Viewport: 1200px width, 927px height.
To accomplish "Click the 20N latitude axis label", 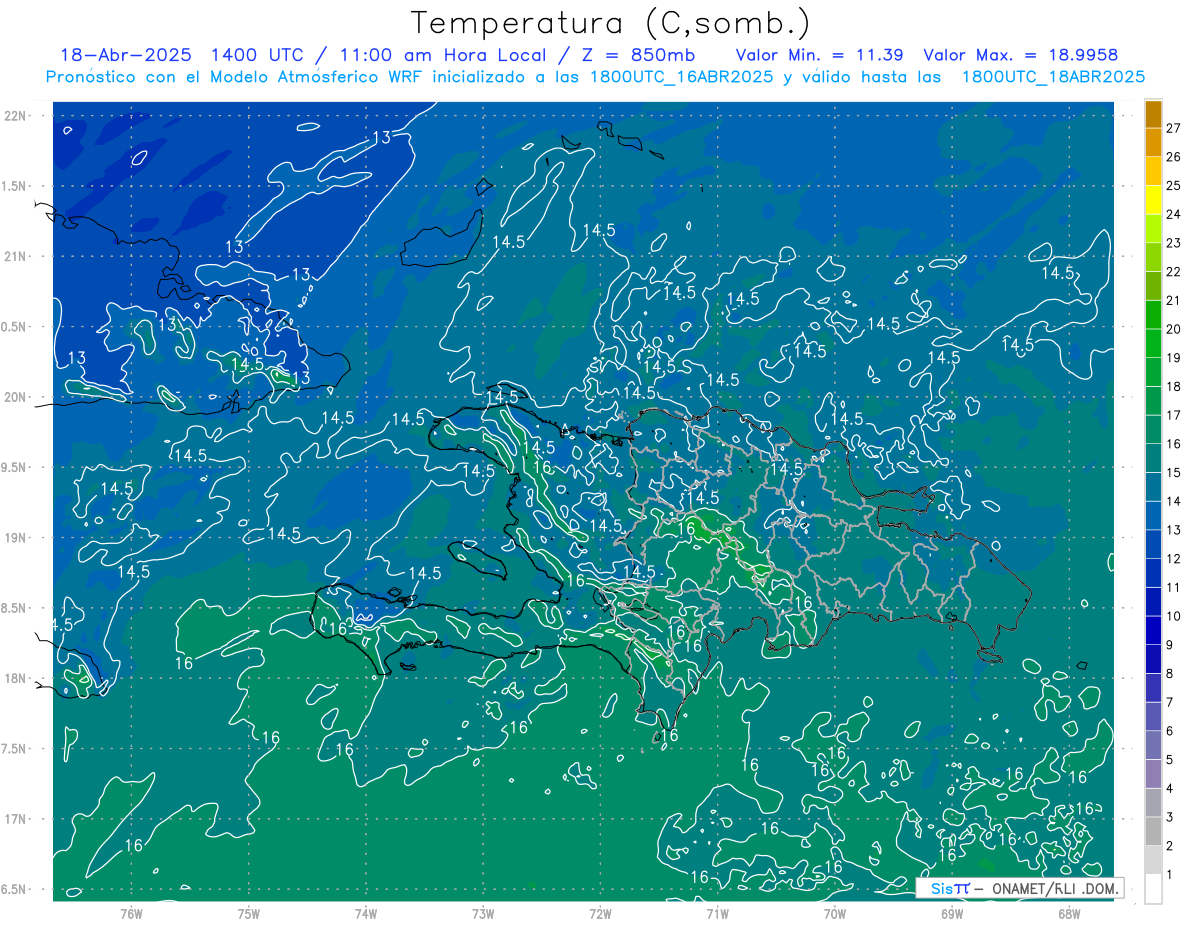I will [15, 397].
